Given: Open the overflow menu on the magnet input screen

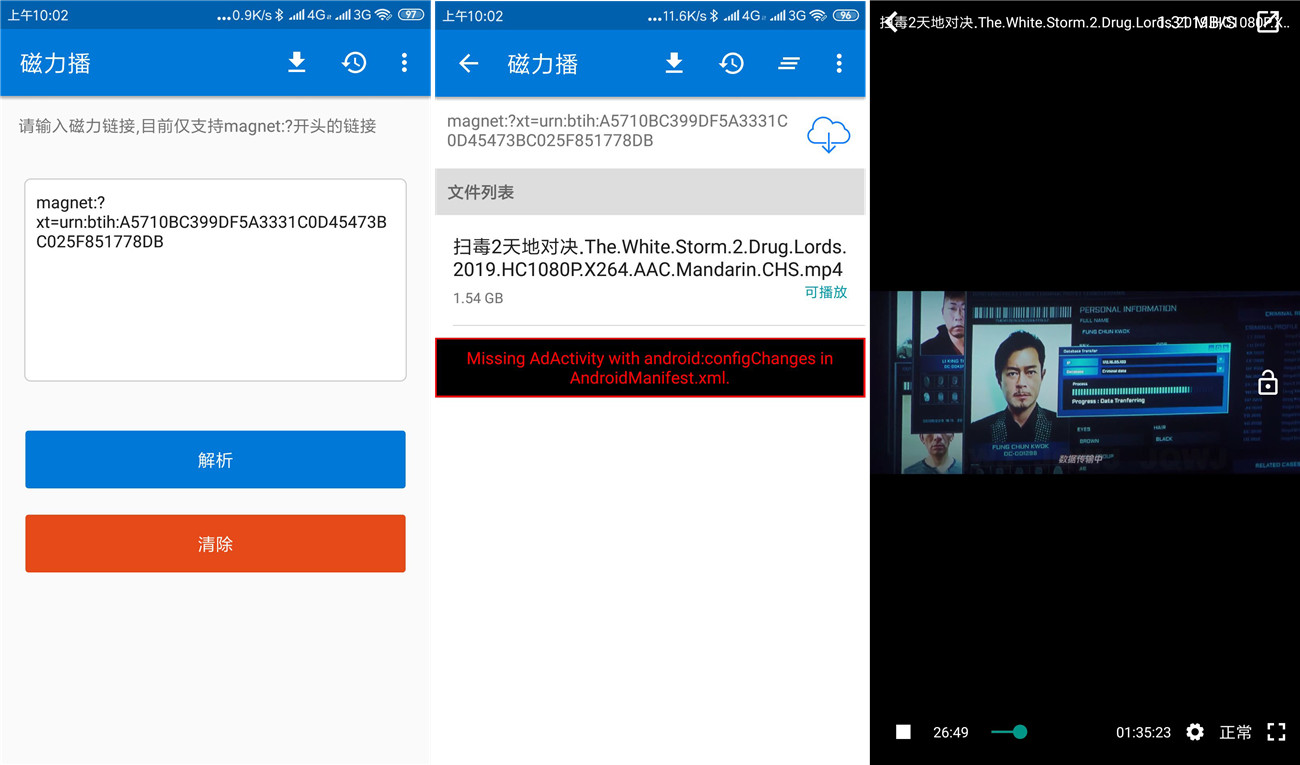Looking at the screenshot, I should 404,63.
